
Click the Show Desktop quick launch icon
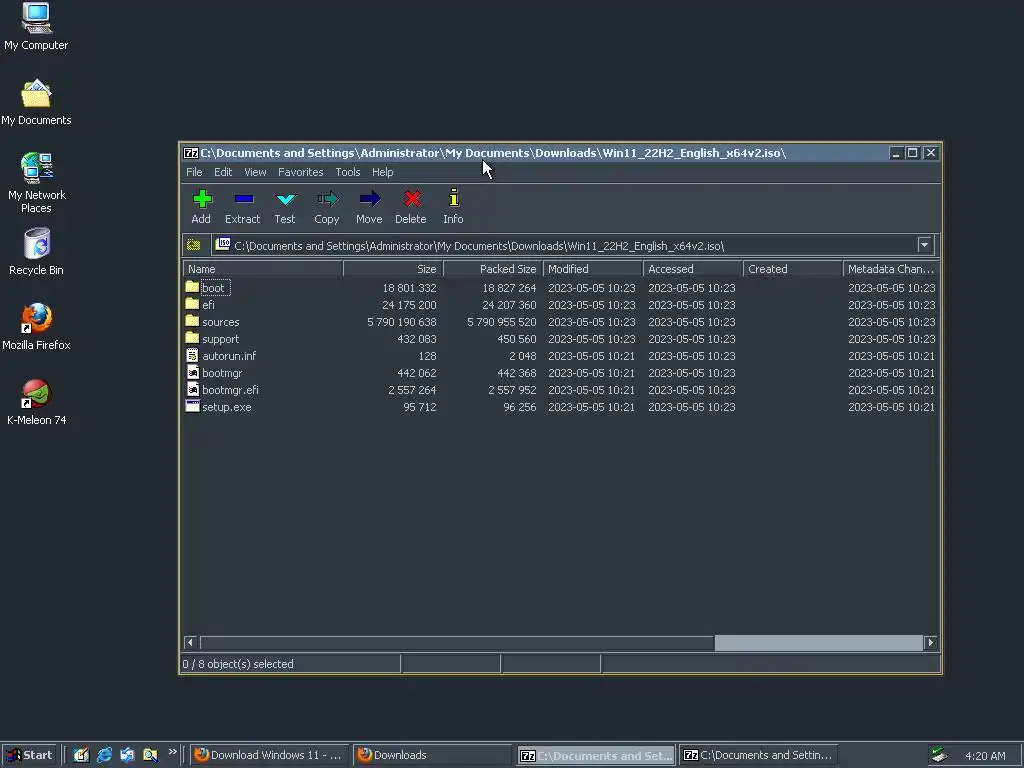[81, 755]
